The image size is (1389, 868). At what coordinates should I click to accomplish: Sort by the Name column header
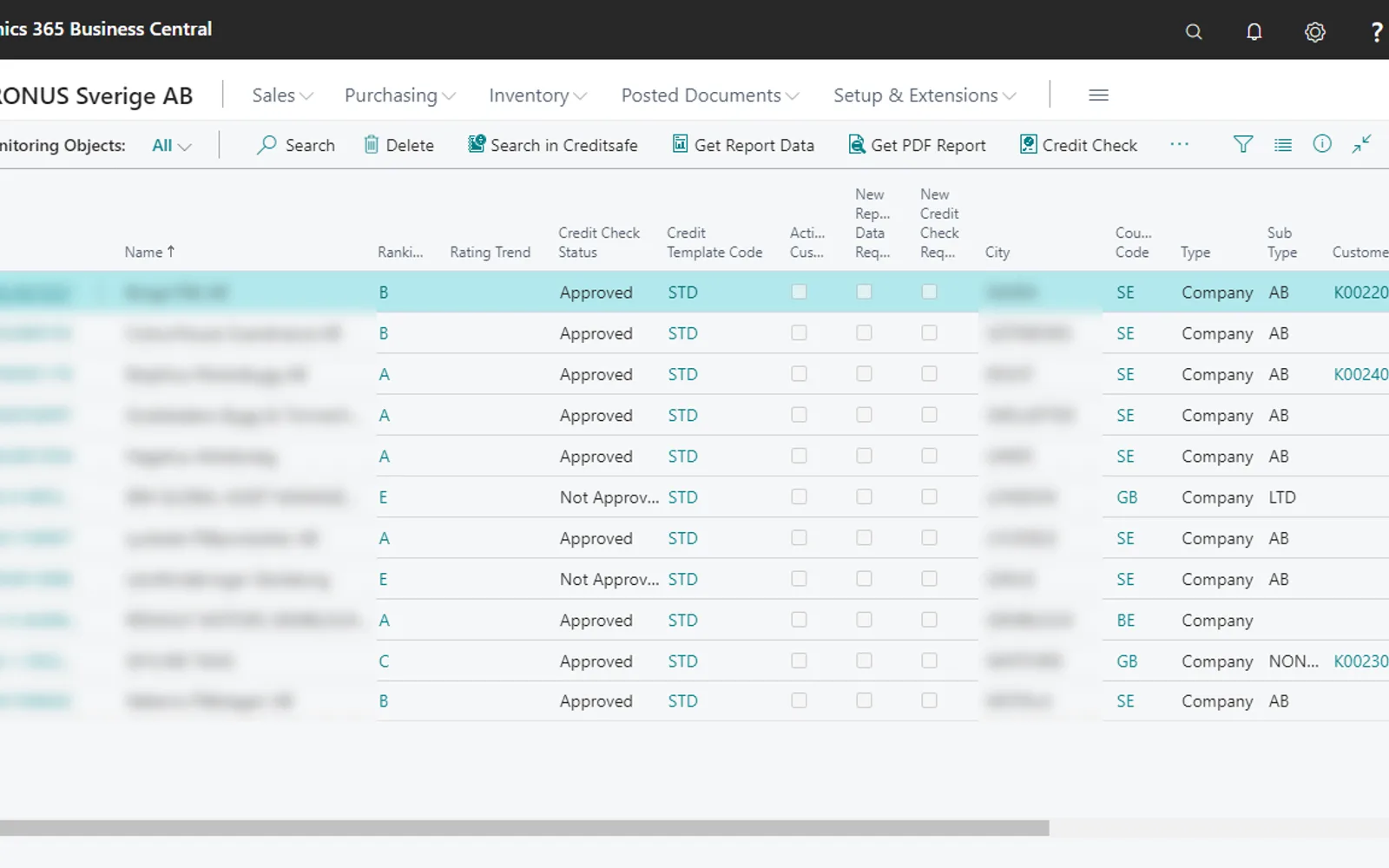149,252
